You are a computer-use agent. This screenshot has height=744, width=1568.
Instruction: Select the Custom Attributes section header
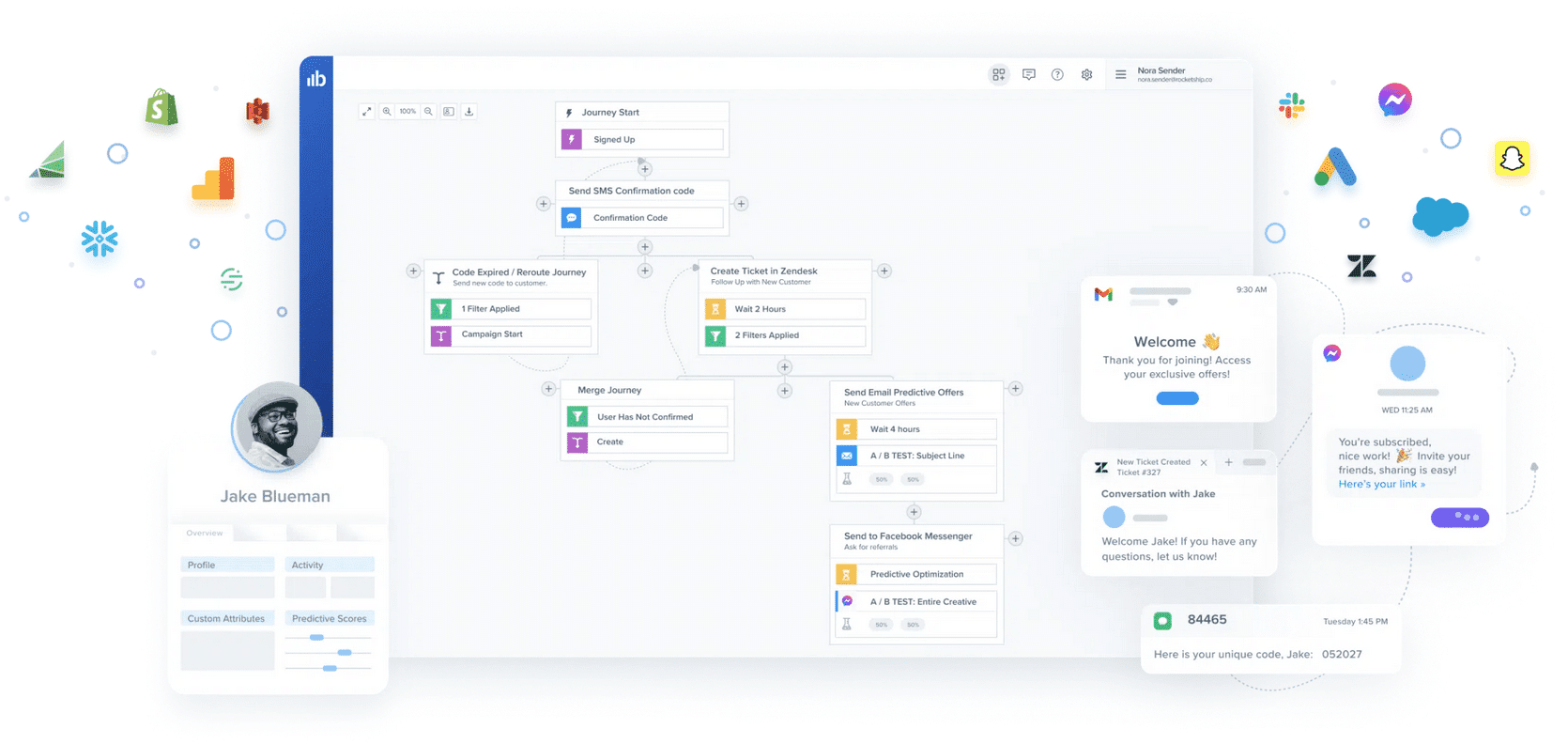(x=227, y=618)
